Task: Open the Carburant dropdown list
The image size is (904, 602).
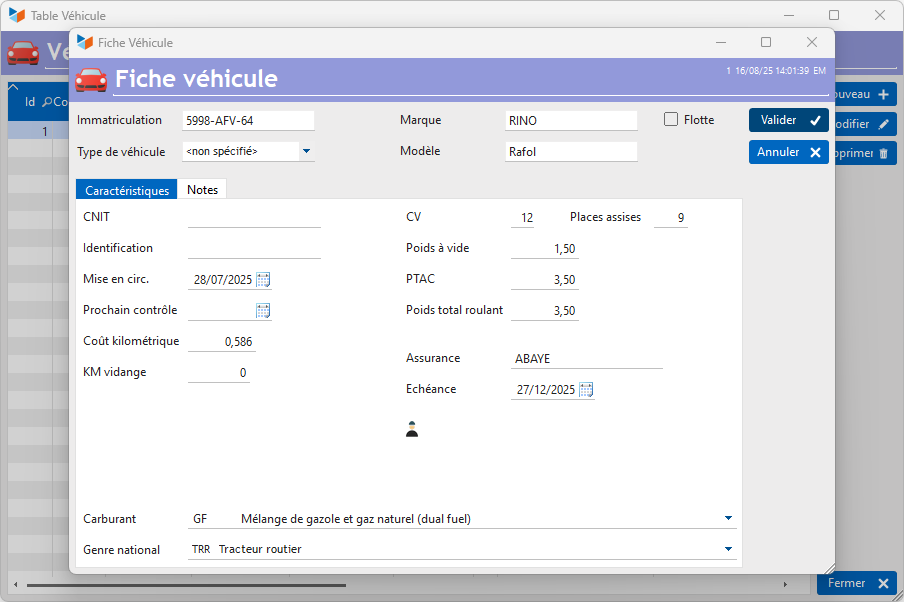Action: (x=728, y=518)
